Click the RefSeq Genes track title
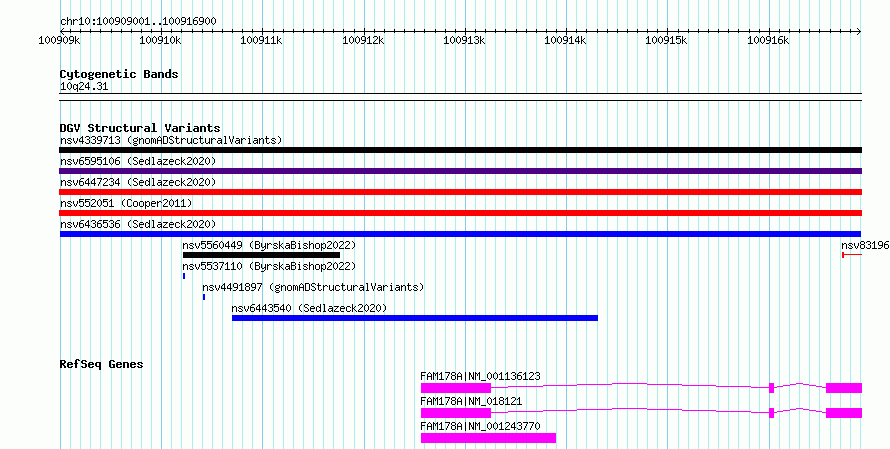890x449 pixels. click(x=101, y=364)
